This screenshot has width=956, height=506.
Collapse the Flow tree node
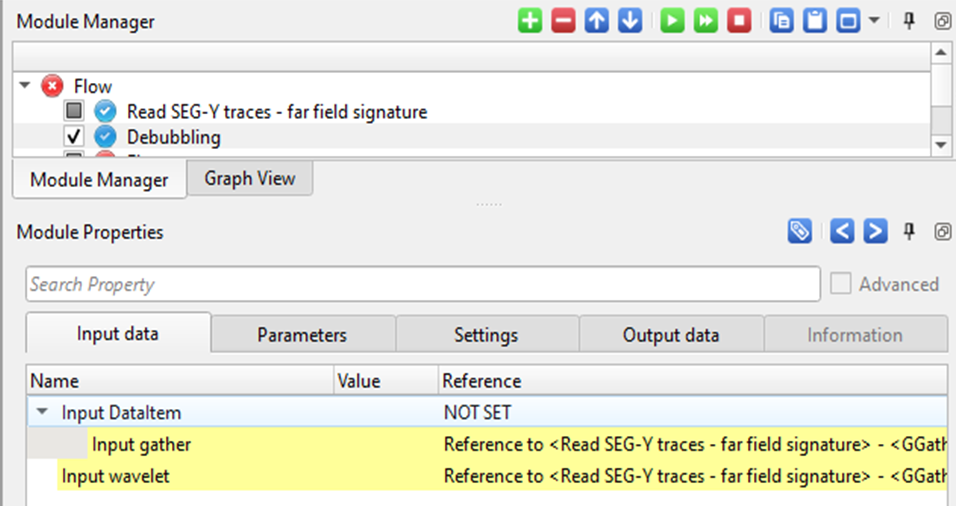[x=25, y=86]
